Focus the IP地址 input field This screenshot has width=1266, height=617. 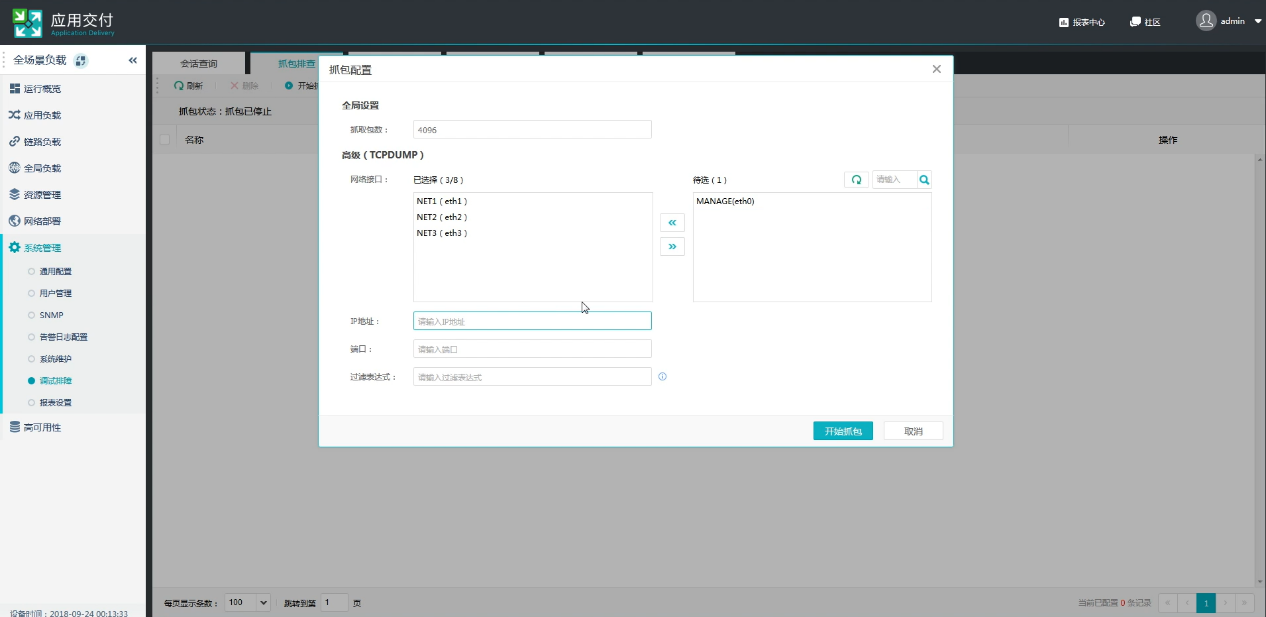click(532, 321)
